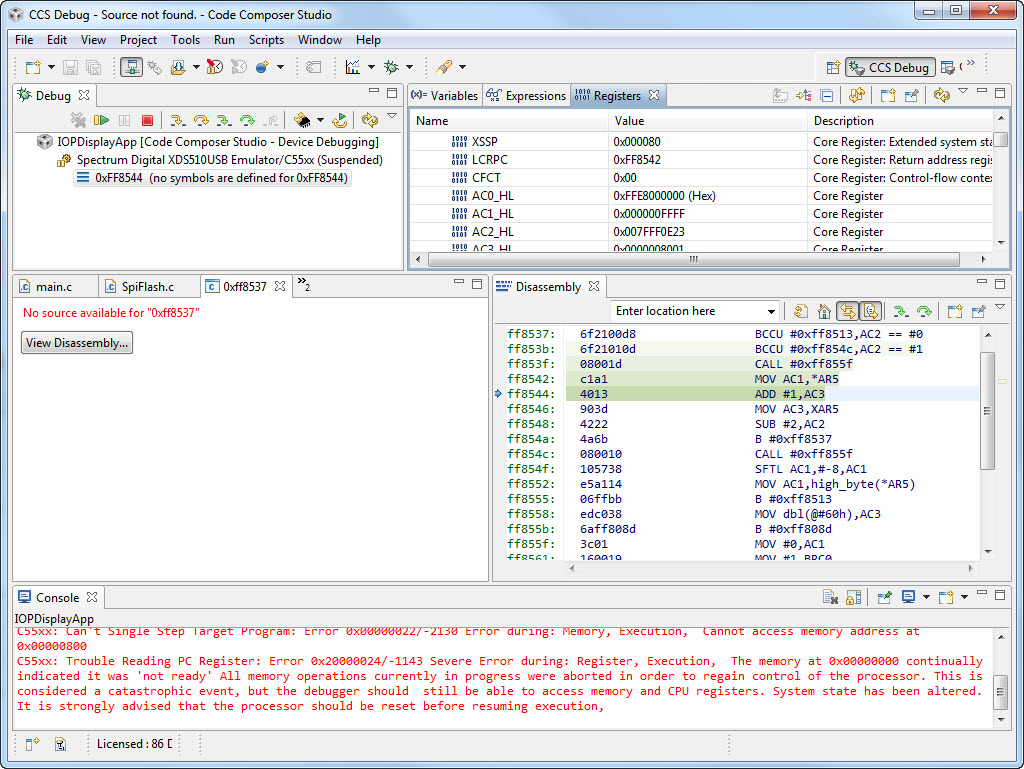Click Pin Console icon in Console toolbar
This screenshot has width=1024, height=769.
pyautogui.click(x=884, y=597)
